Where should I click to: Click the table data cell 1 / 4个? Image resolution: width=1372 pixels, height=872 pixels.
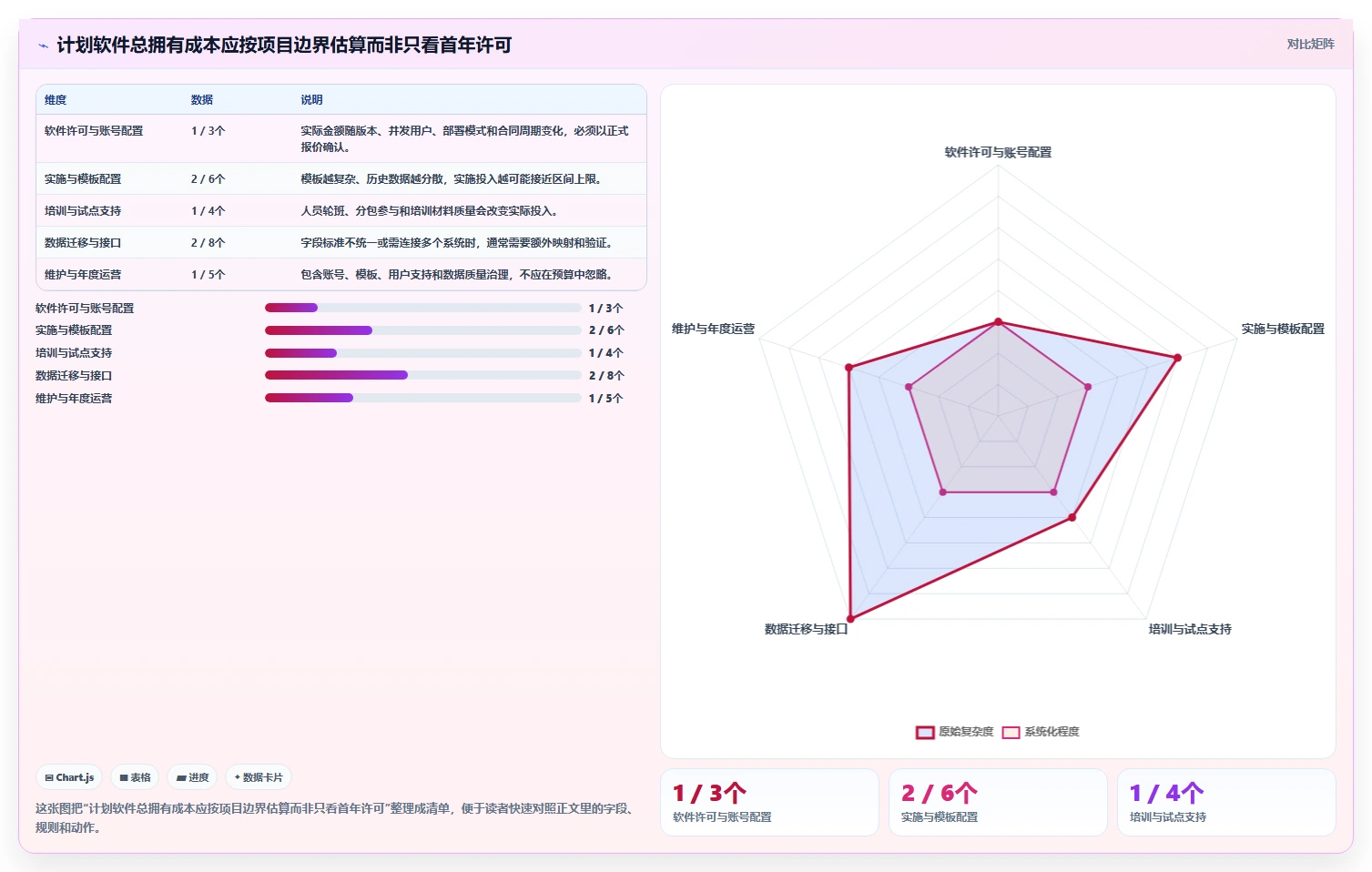pyautogui.click(x=208, y=211)
